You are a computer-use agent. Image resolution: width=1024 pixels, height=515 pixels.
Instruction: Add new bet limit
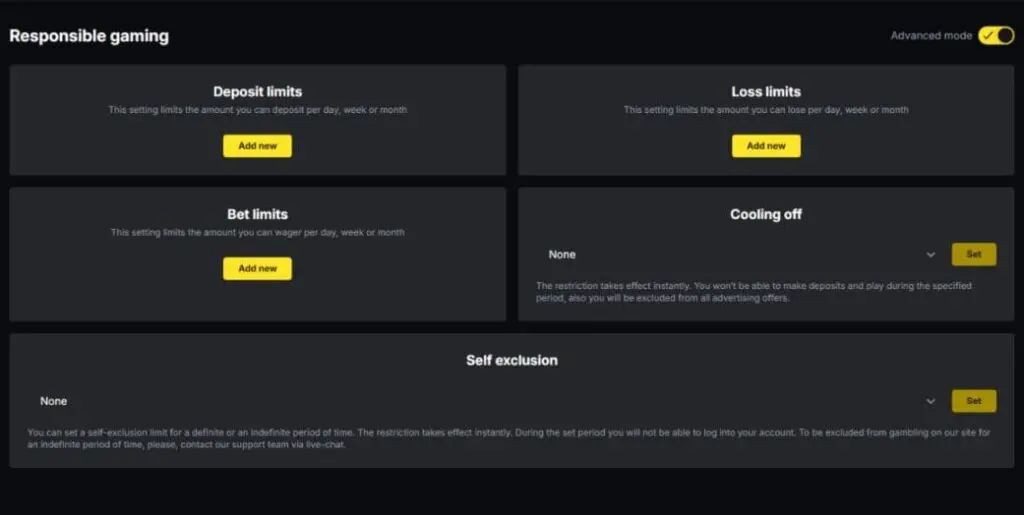[x=257, y=269]
